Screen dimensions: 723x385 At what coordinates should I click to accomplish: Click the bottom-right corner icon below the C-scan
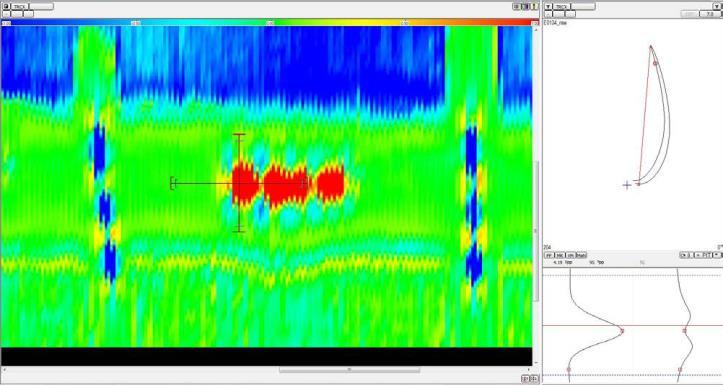[534, 379]
